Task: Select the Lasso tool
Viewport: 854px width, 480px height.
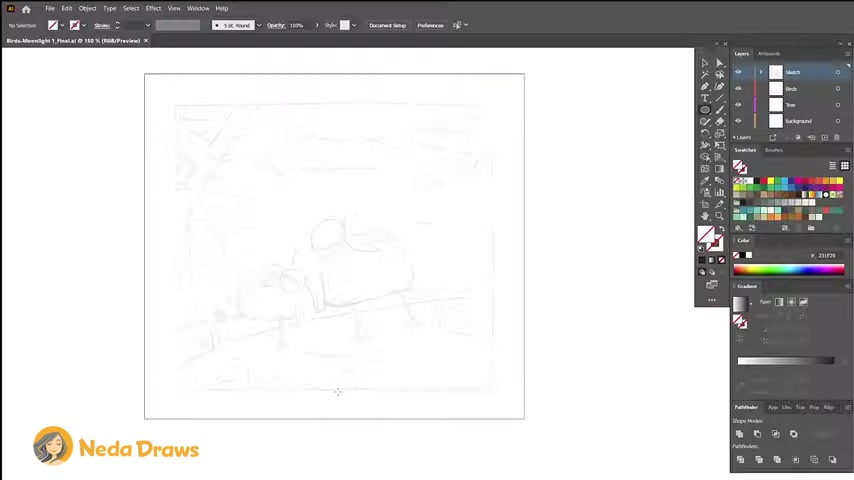Action: coord(719,75)
